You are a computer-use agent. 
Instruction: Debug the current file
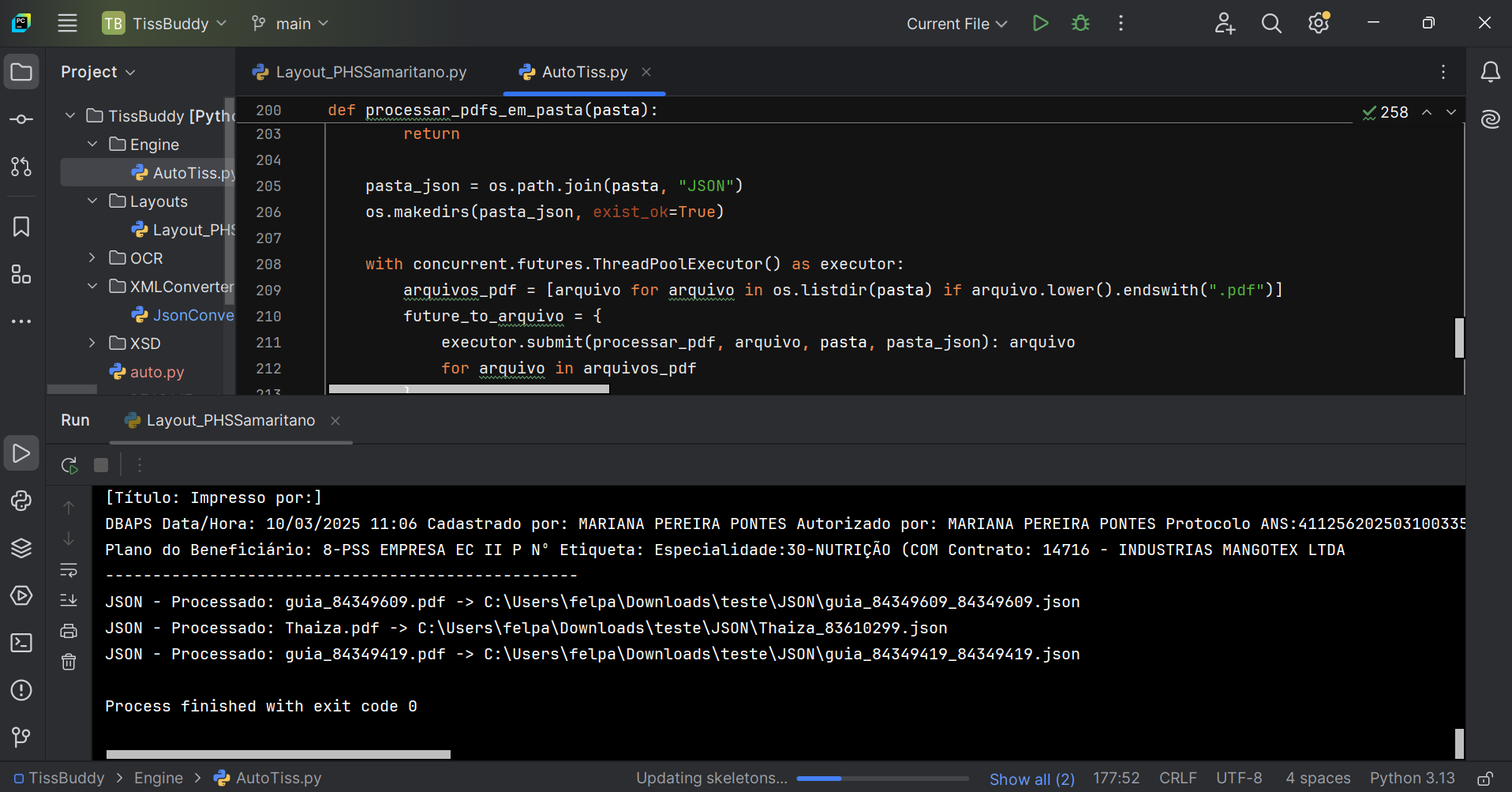pos(1080,24)
